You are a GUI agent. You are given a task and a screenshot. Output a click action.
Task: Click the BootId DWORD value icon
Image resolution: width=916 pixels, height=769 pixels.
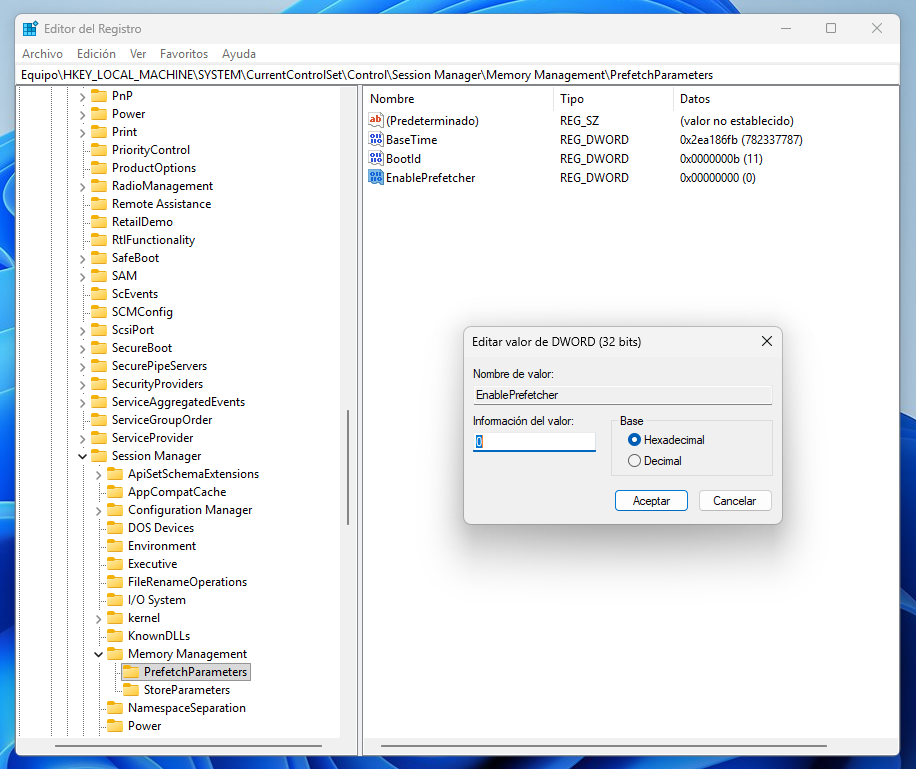[376, 158]
